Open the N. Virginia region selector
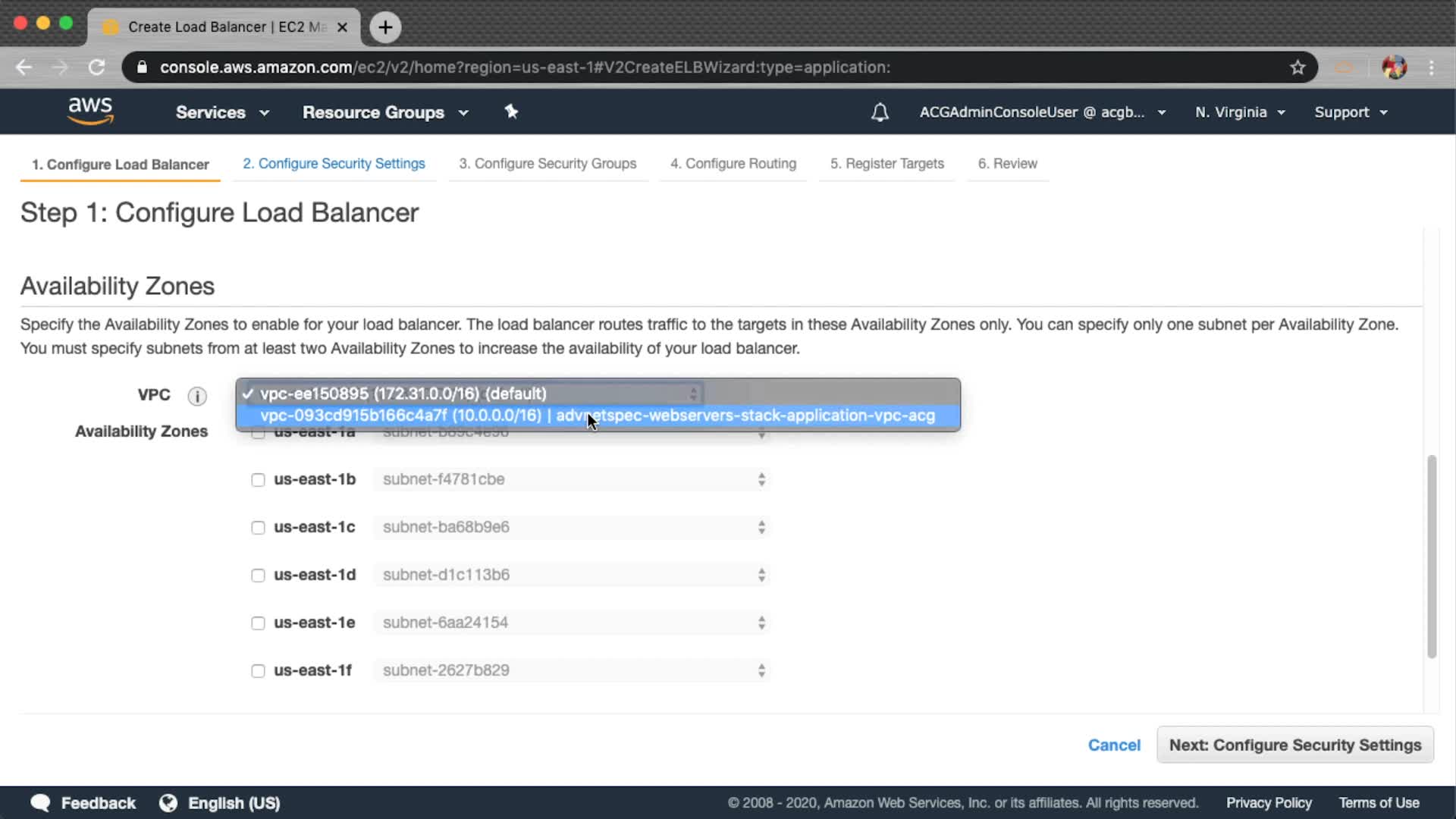 point(1240,112)
